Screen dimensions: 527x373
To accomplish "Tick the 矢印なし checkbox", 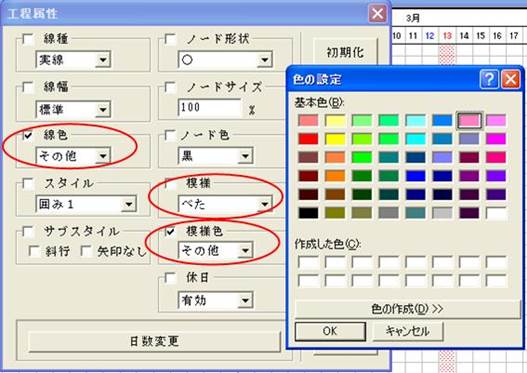I will click(86, 251).
